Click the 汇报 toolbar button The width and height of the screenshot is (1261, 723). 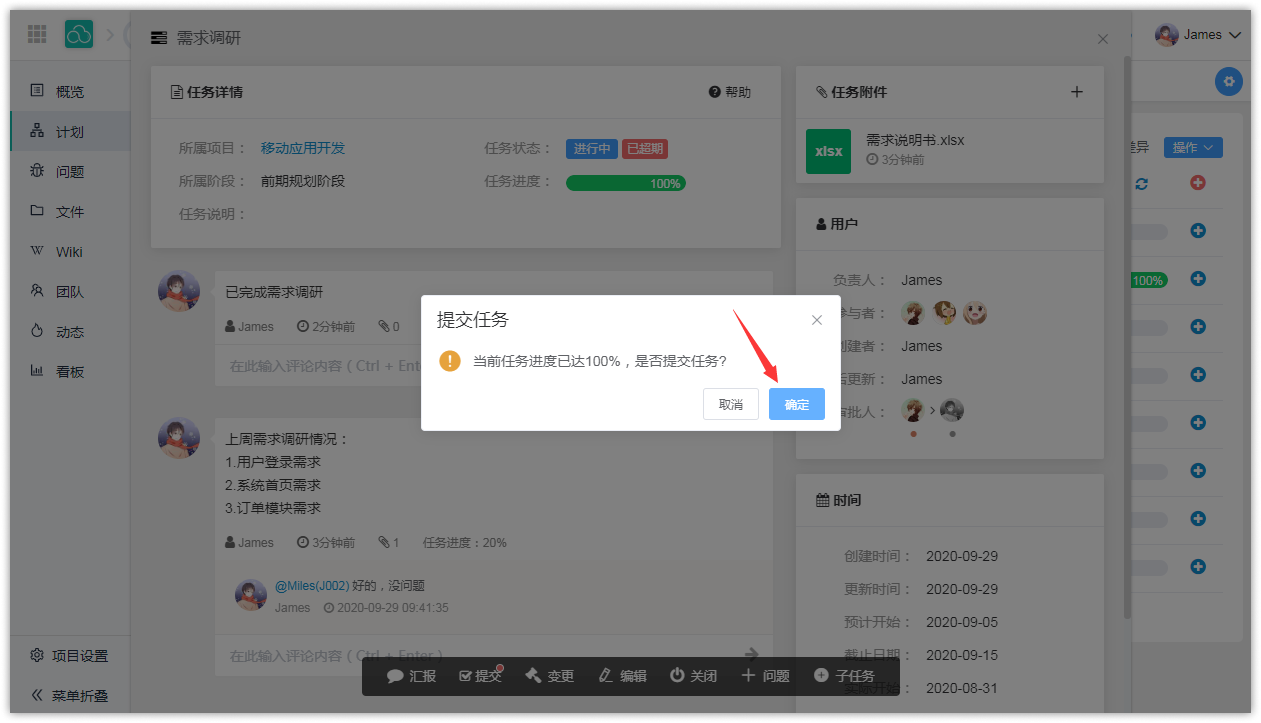pos(412,676)
